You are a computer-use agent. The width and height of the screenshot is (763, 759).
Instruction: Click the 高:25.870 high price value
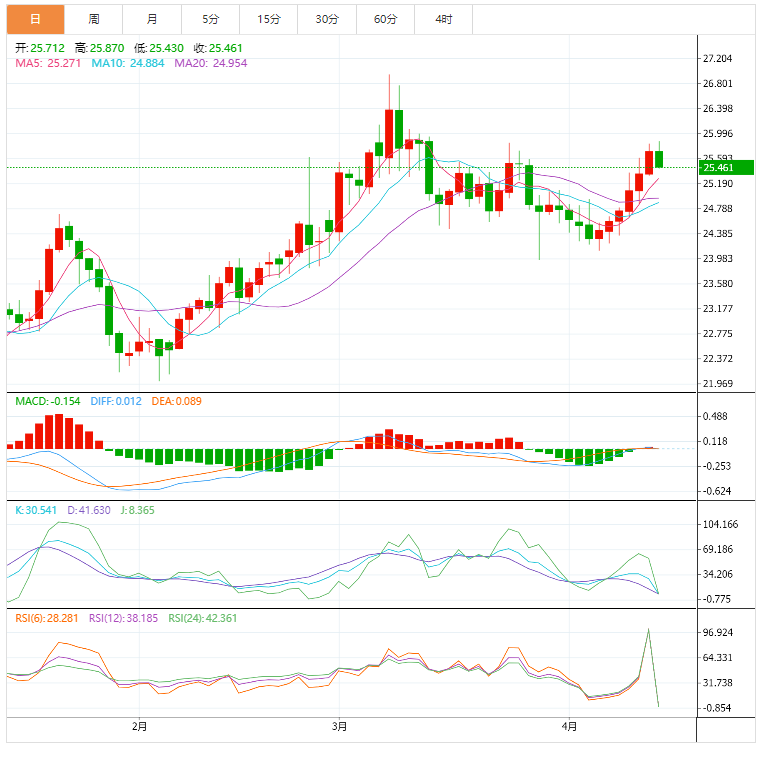100,48
